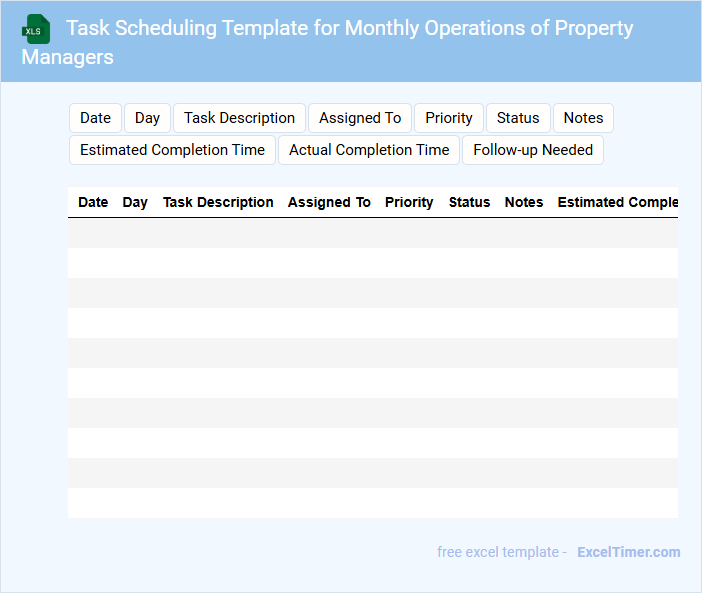Select the Date tag button

[x=95, y=118]
